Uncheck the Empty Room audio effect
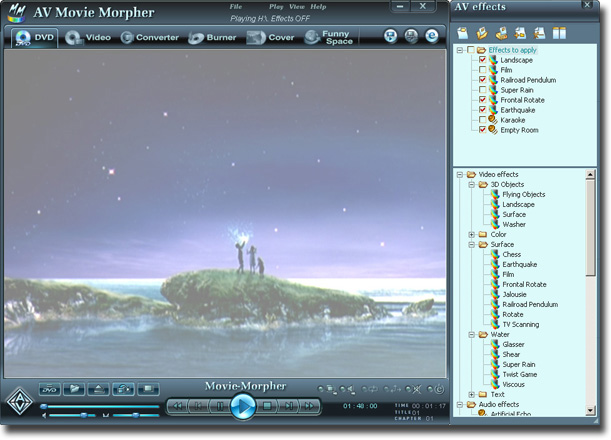 [x=482, y=130]
